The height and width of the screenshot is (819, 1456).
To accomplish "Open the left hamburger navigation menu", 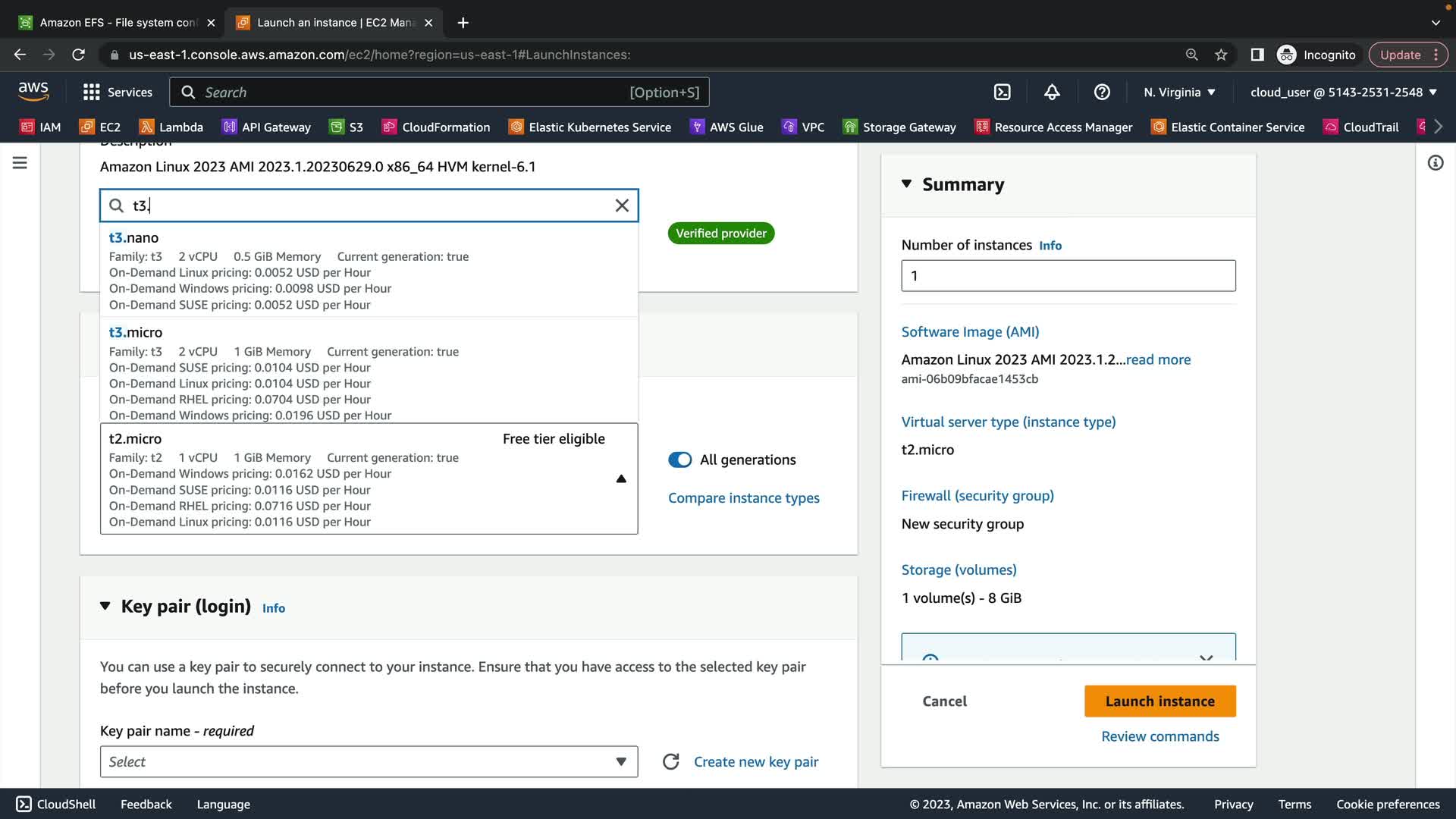I will 20,163.
